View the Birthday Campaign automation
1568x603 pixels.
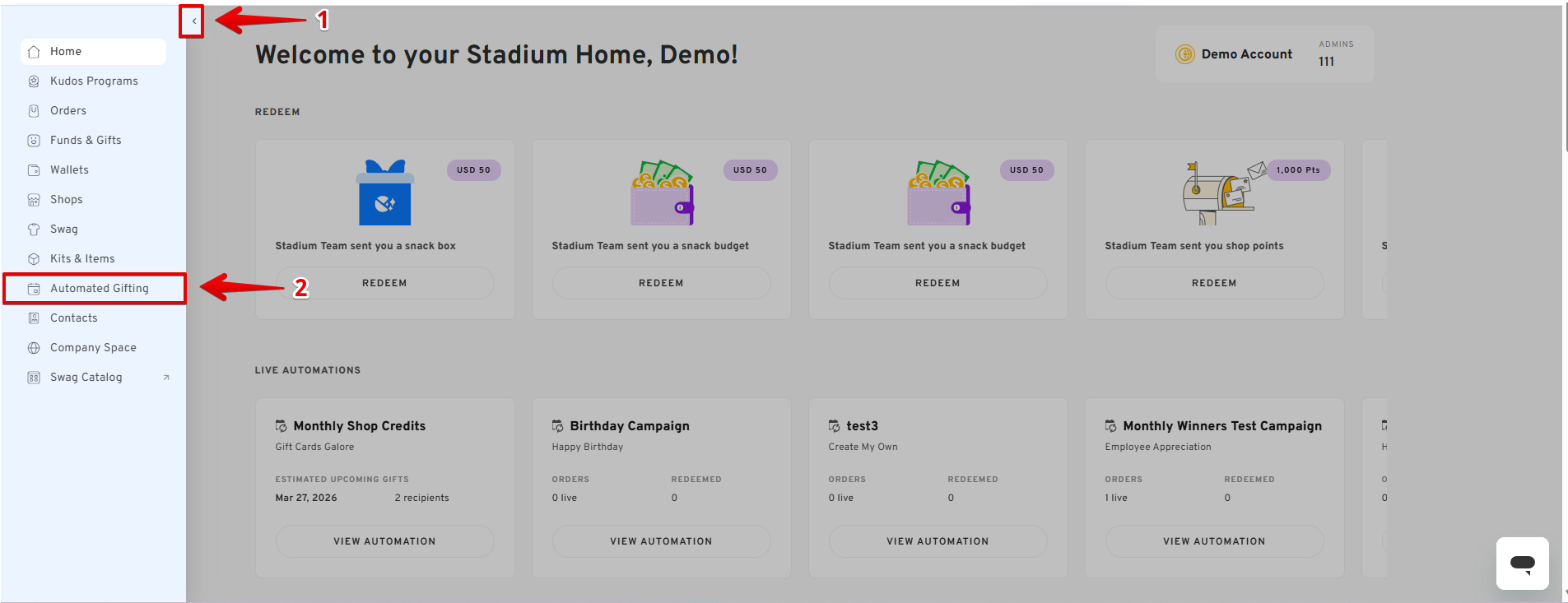661,541
